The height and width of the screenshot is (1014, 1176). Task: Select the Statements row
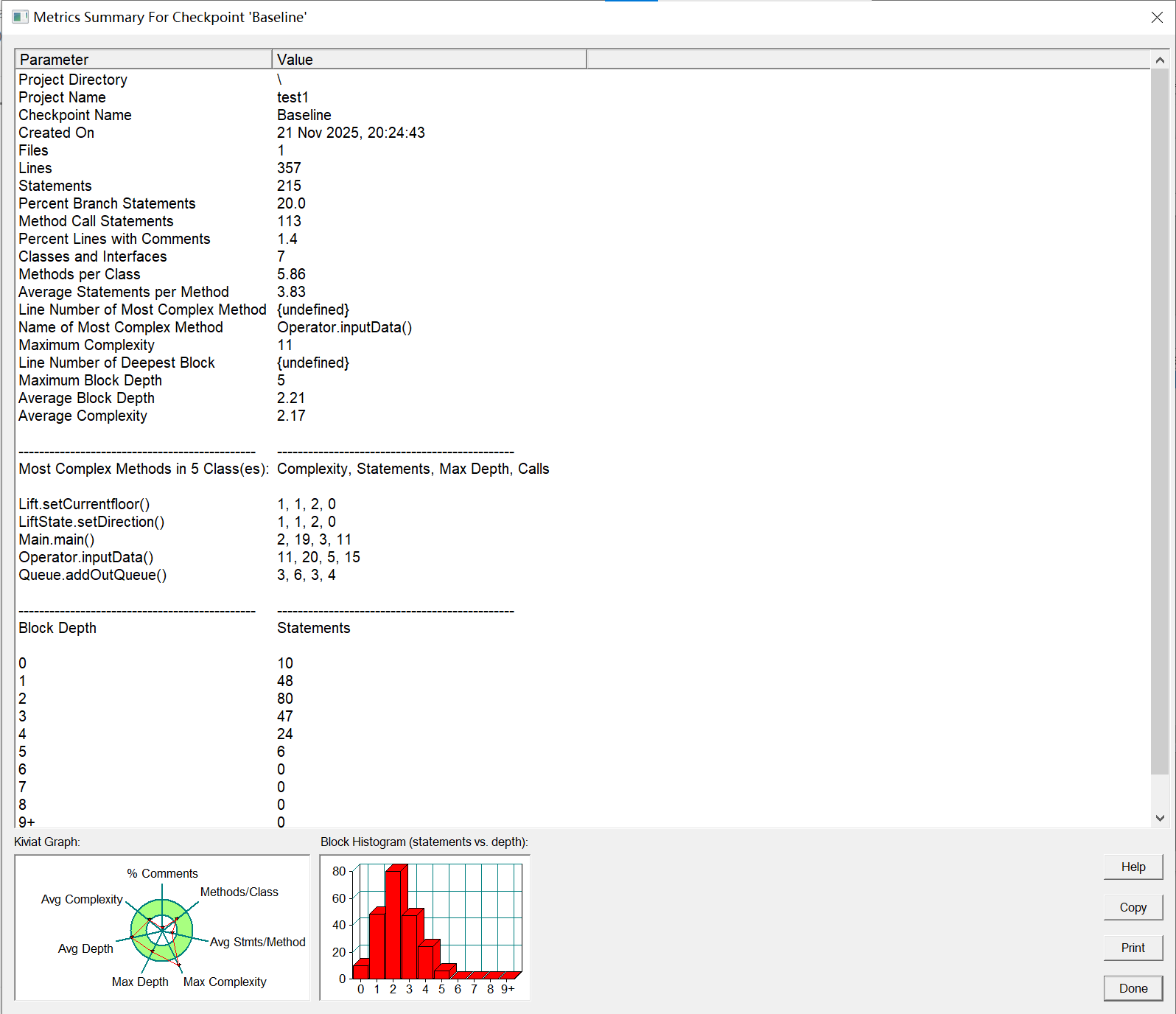pos(582,186)
